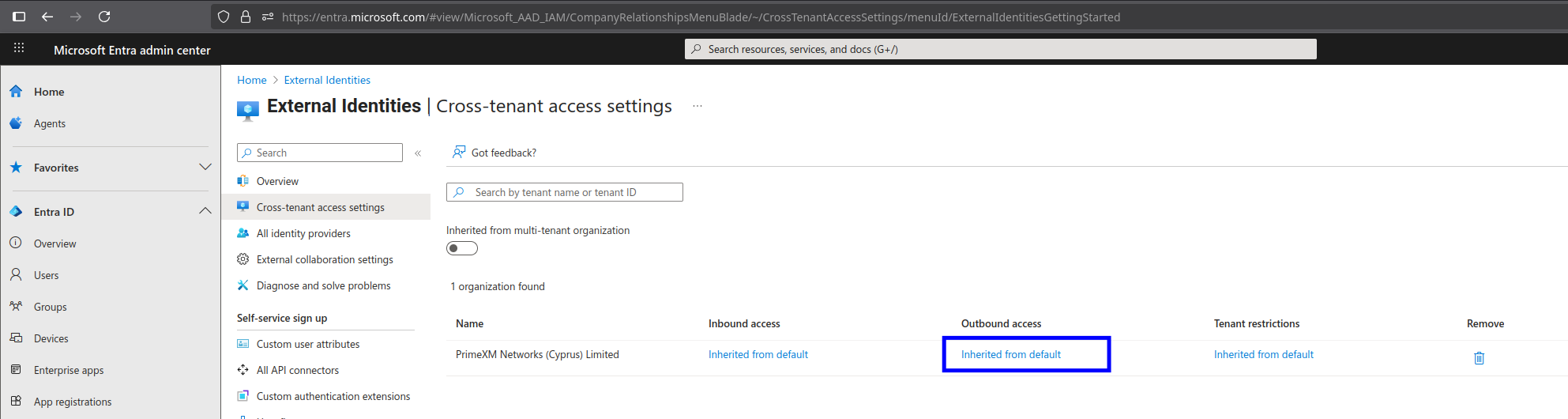Click the Enterprise apps icon

coord(16,370)
